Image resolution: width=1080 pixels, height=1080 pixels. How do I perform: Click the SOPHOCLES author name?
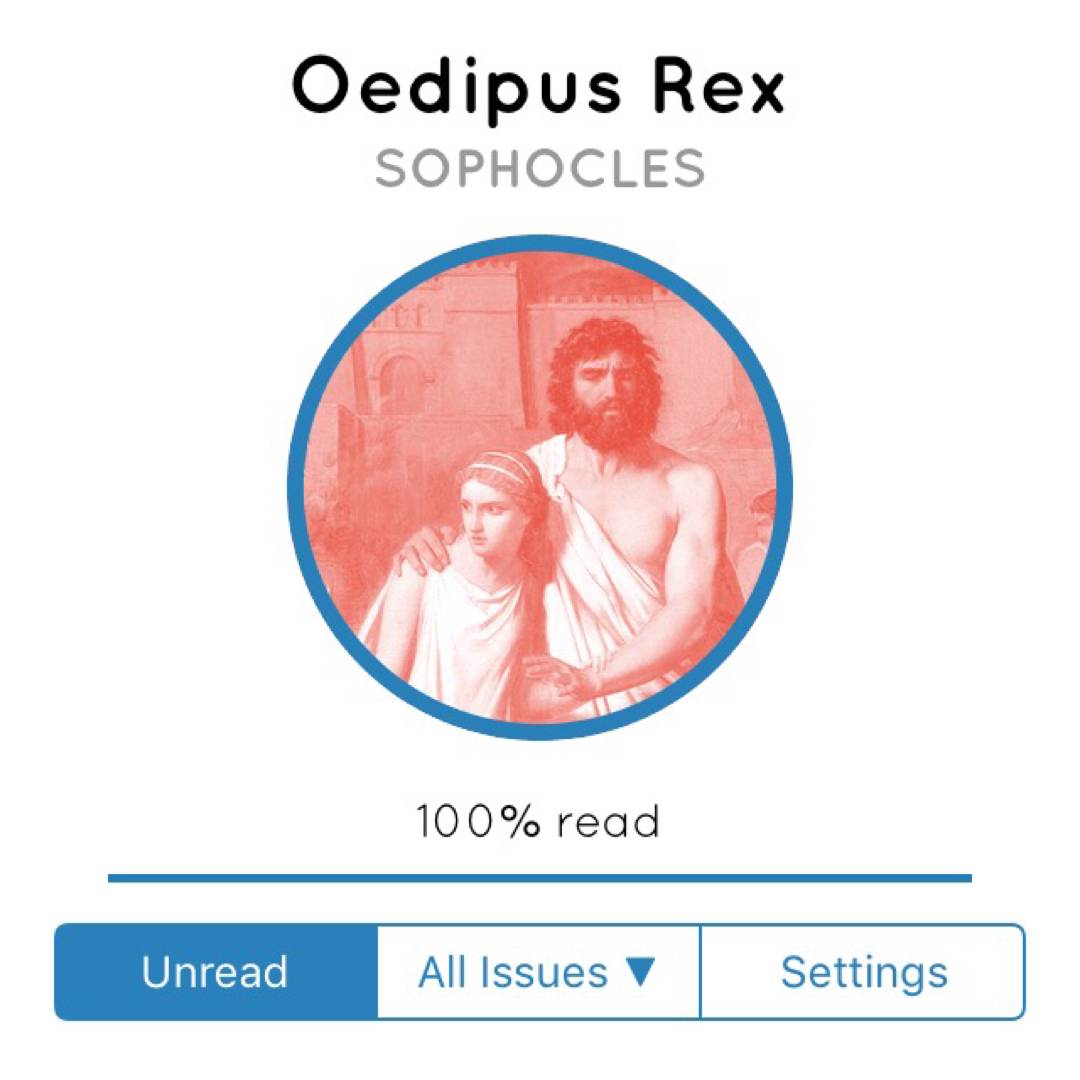[540, 169]
